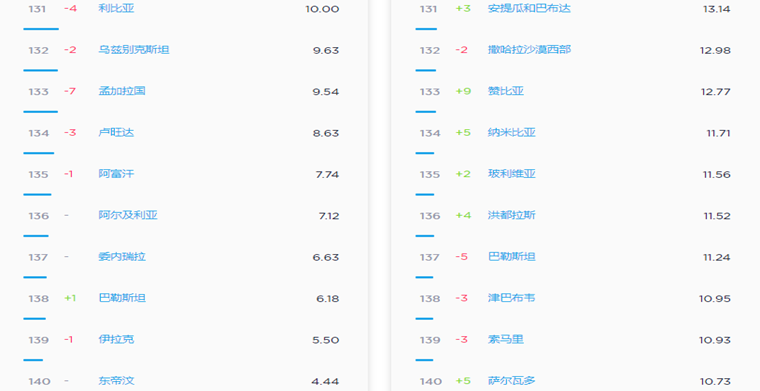Open the 阿尔及利亚 country link
Viewport: 760px width, 391px height.
128,215
